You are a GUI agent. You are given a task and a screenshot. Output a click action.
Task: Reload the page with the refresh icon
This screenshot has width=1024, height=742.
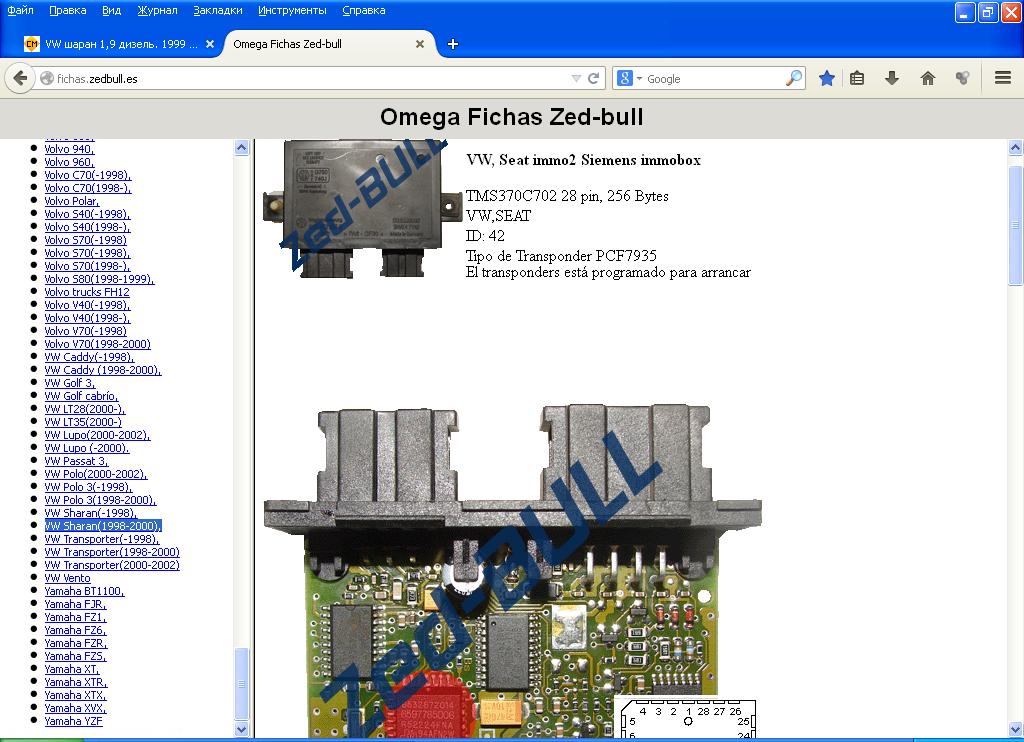click(x=594, y=78)
